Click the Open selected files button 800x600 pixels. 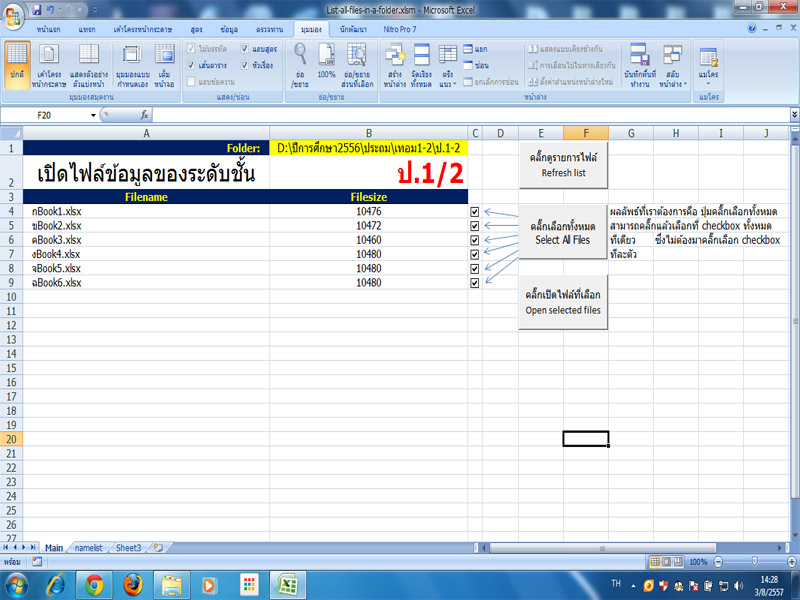[x=563, y=303]
